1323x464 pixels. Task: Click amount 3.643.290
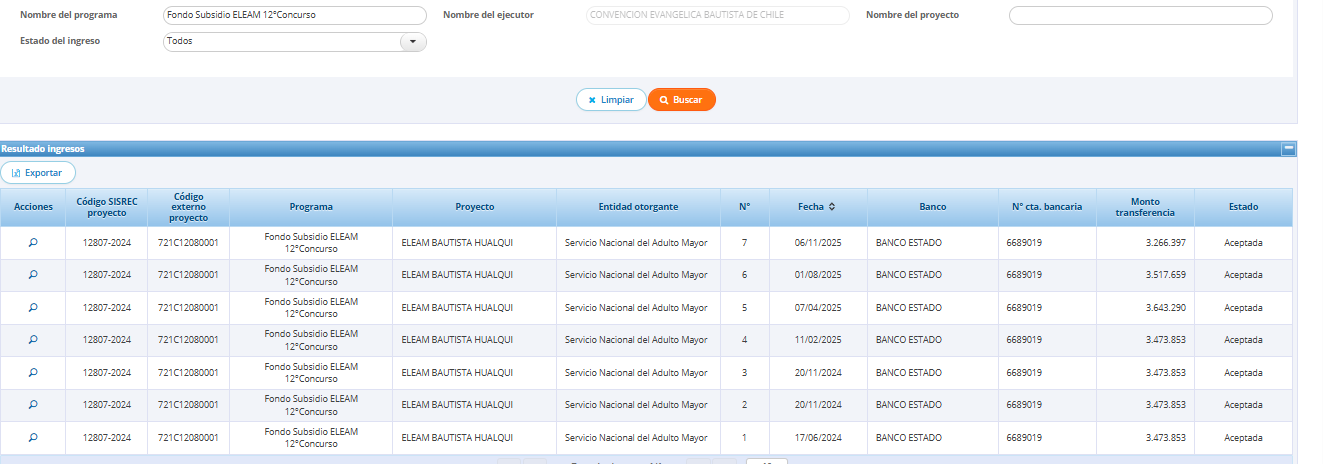(x=1166, y=308)
